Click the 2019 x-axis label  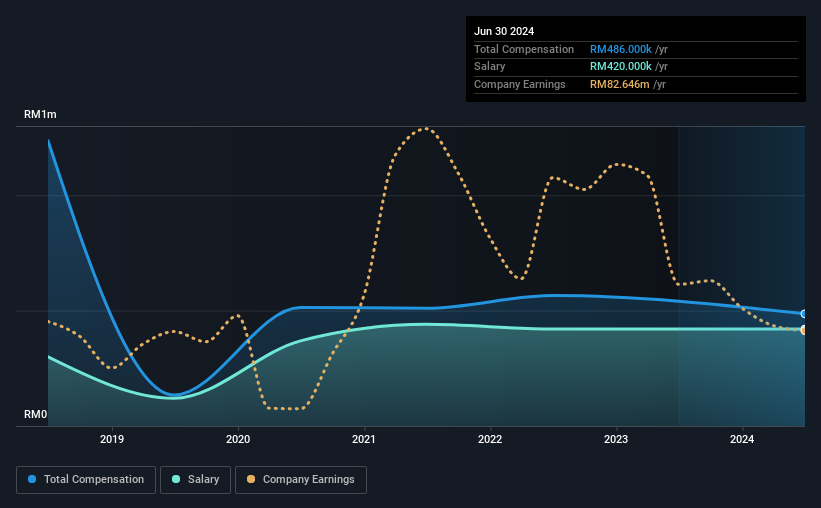[112, 439]
